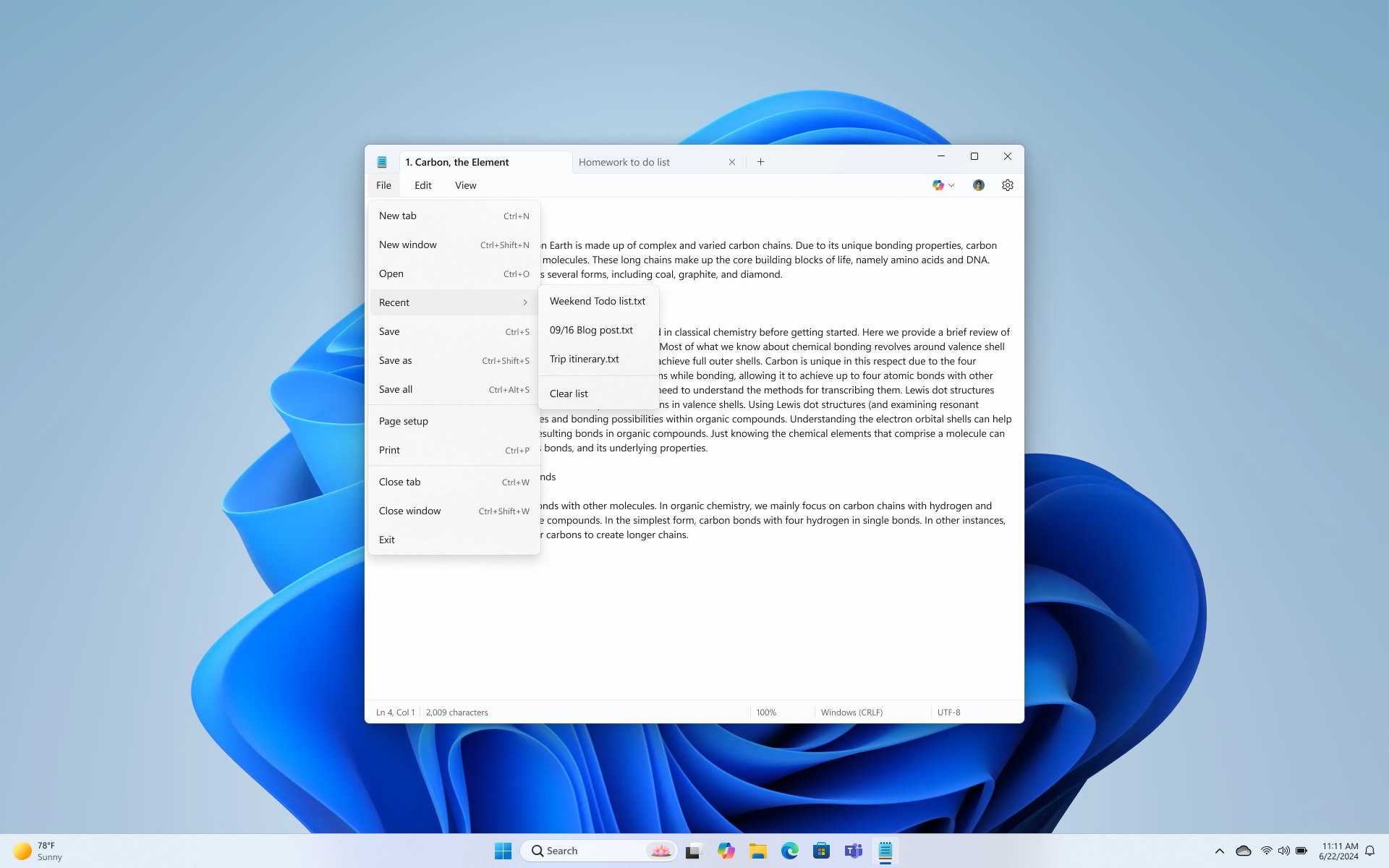The width and height of the screenshot is (1389, 868).
Task: Click the File Explorer icon in taskbar
Action: (758, 850)
